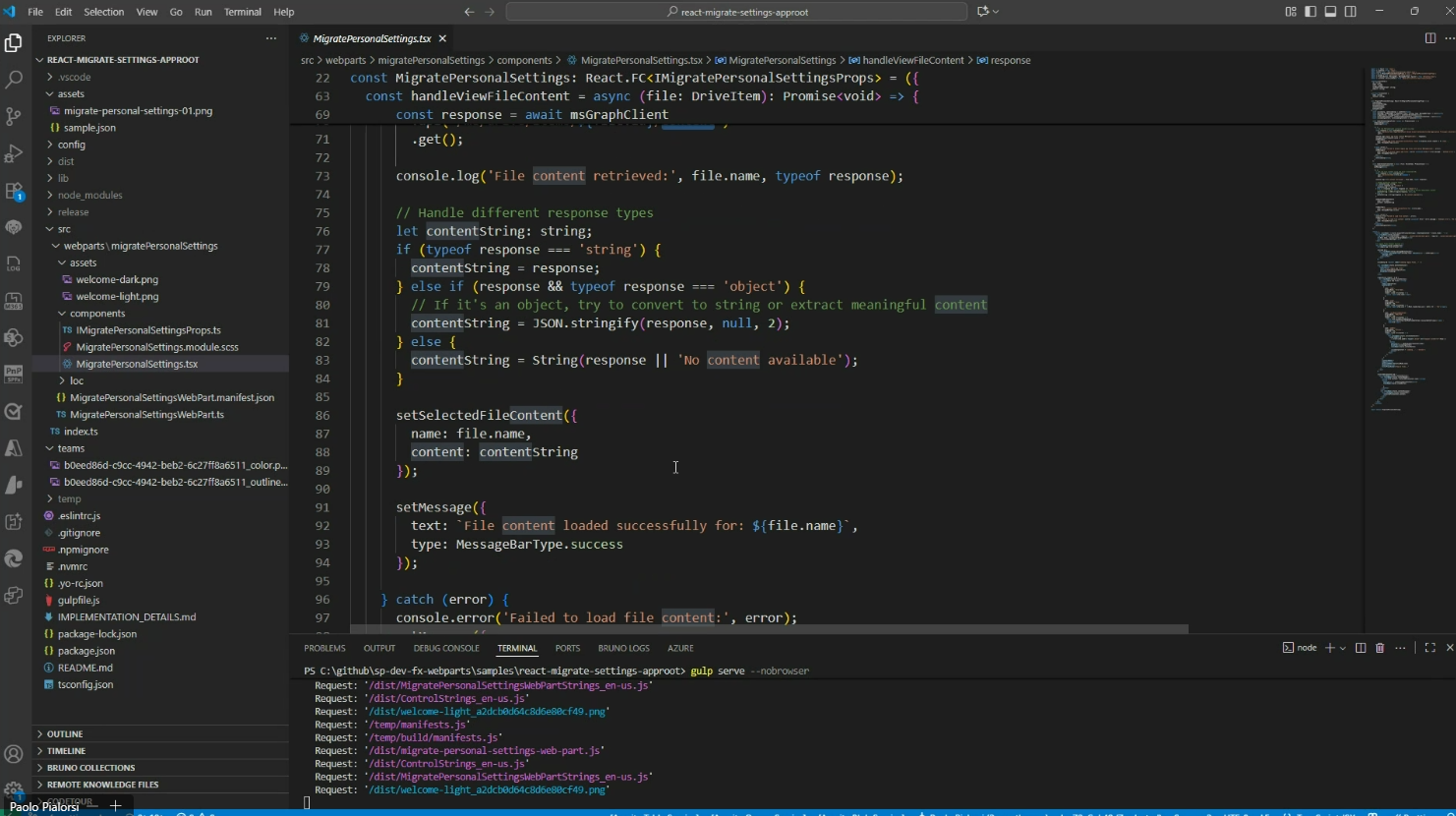Screen dimensions: 1456x816
Task: Open the Source Control view
Action: 14,116
